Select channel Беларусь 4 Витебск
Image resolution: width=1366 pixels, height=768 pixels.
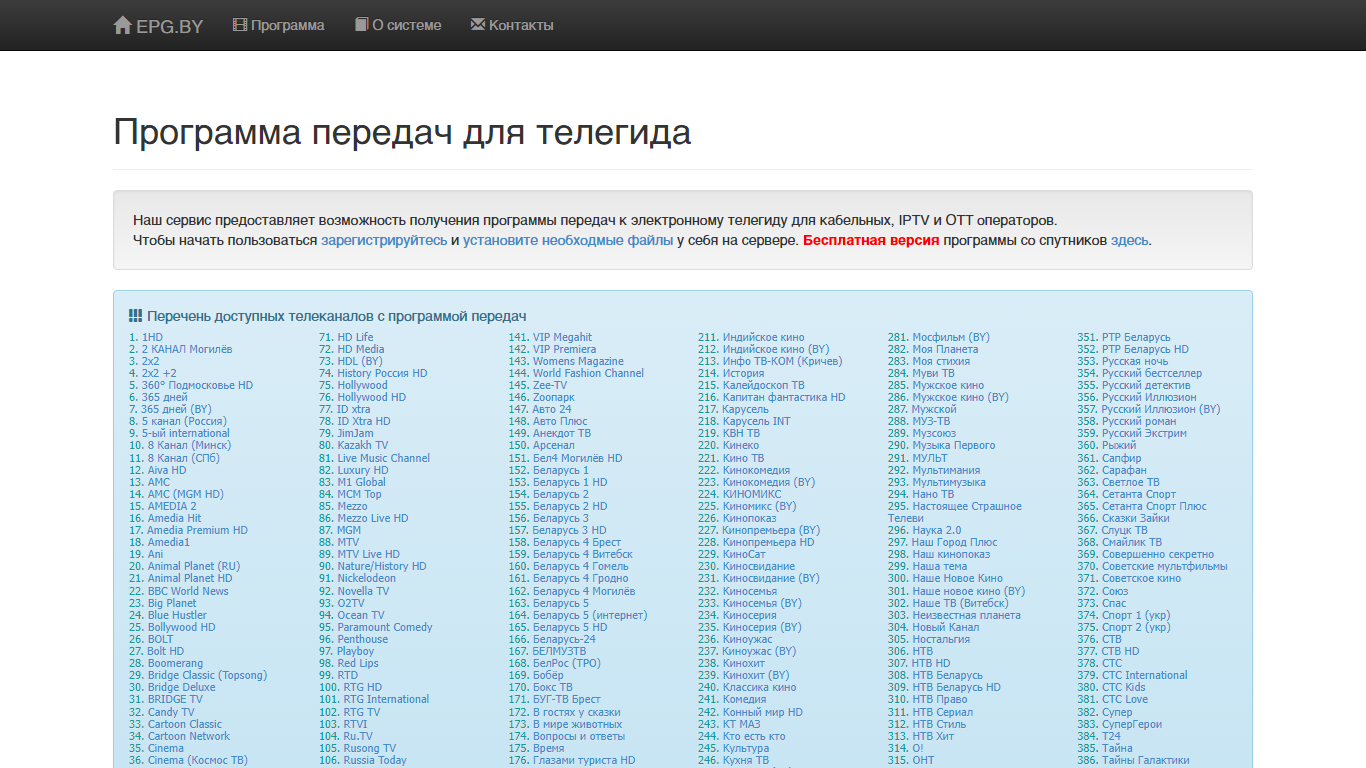(x=582, y=554)
